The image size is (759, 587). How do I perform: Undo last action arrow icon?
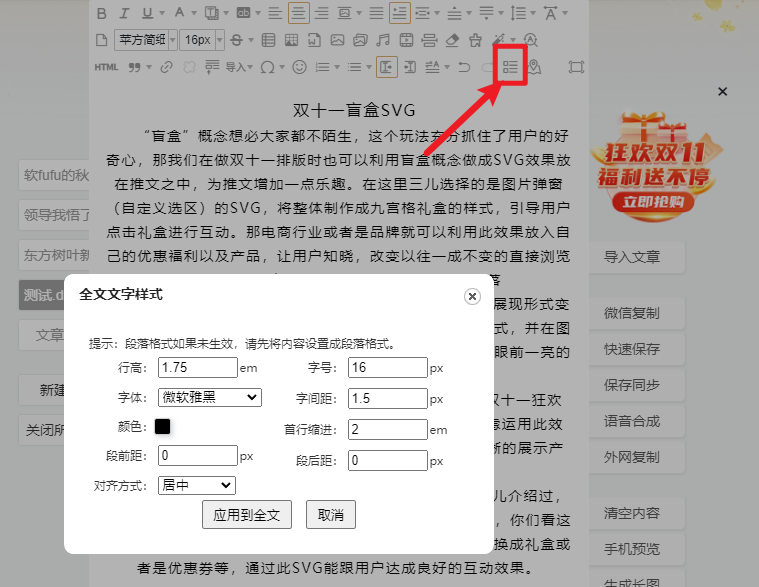(464, 67)
